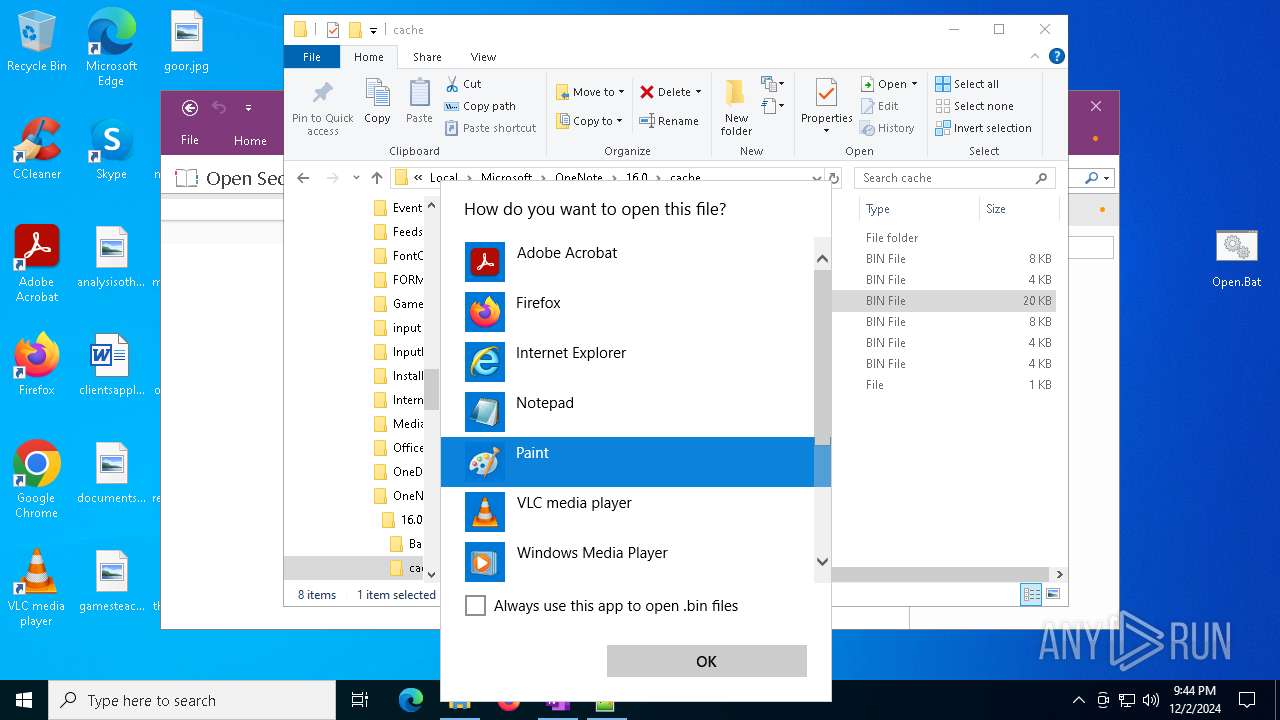Confirm the selection with OK button
Viewport: 1280px width, 720px height.
point(706,661)
